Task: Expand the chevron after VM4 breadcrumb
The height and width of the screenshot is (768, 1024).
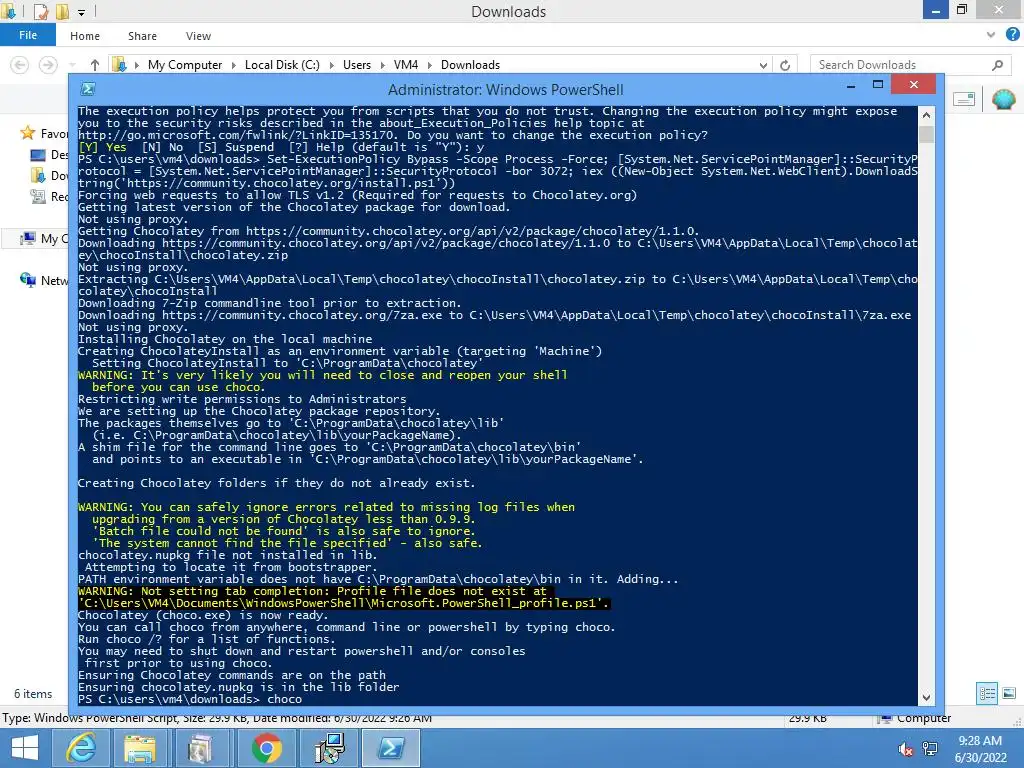Action: pyautogui.click(x=430, y=65)
